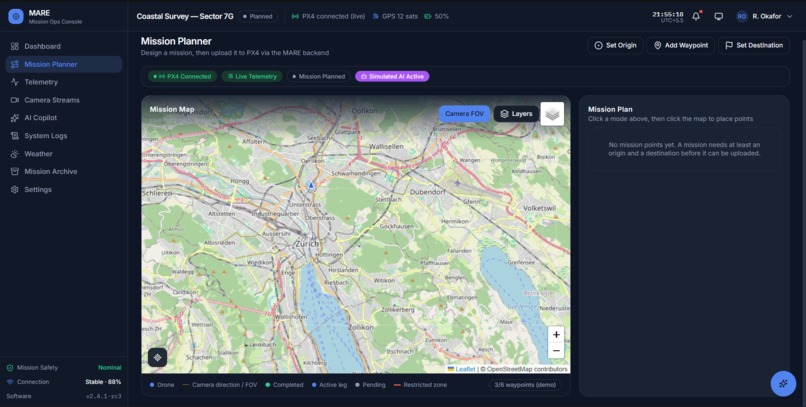This screenshot has width=806, height=407.
Task: Click Add Waypoint button
Action: (681, 45)
